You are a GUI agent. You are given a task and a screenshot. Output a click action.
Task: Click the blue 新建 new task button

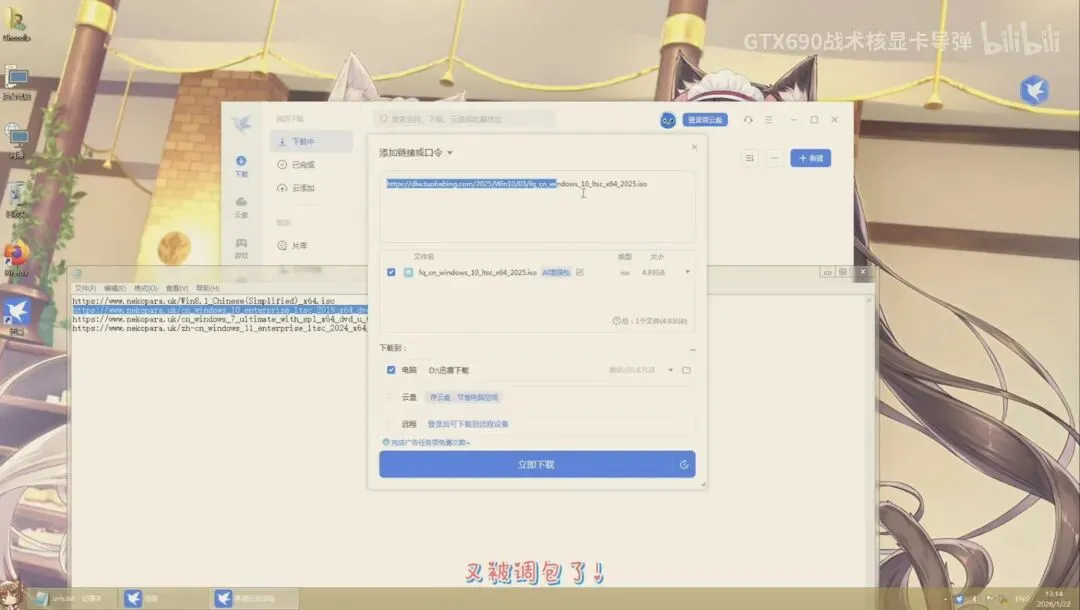(811, 158)
